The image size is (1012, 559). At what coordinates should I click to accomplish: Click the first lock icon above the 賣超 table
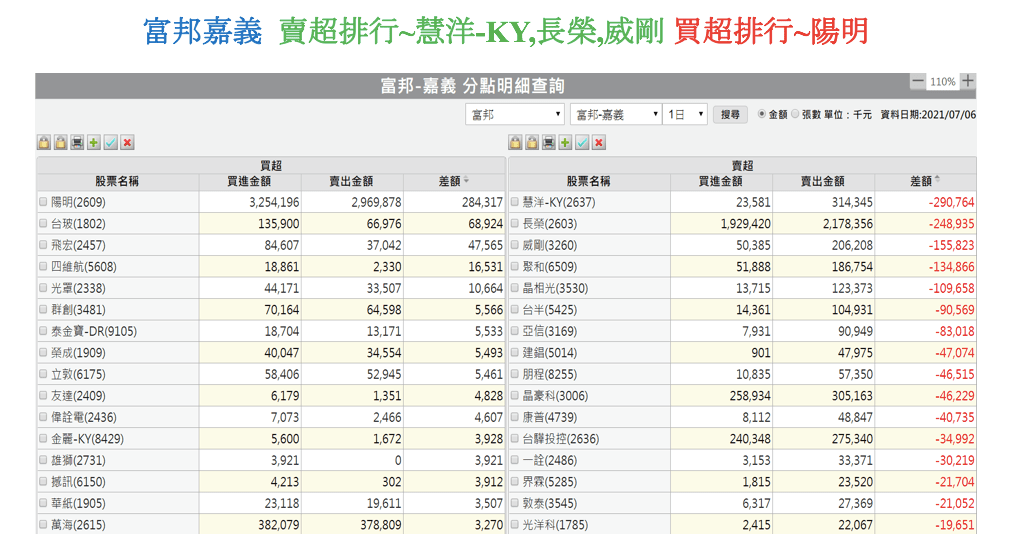point(515,143)
